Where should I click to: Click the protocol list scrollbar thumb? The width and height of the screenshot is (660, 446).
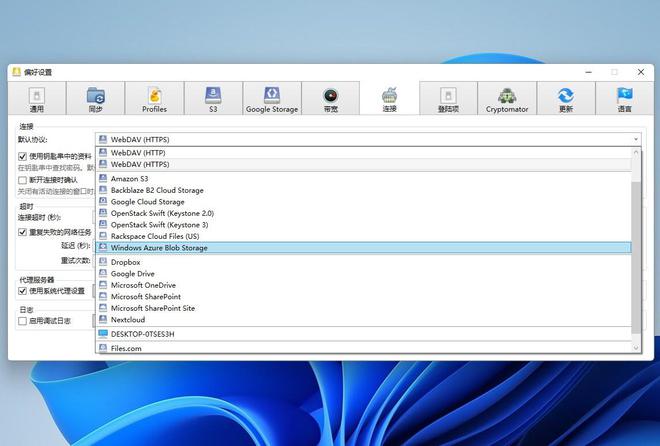coord(636,257)
